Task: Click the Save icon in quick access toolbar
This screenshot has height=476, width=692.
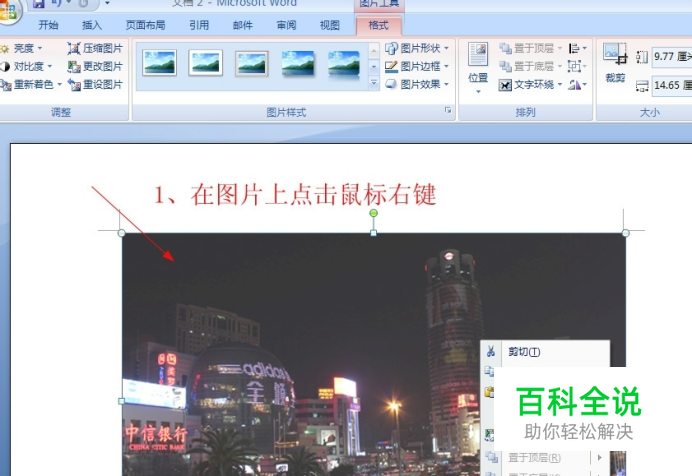Action: (x=39, y=4)
